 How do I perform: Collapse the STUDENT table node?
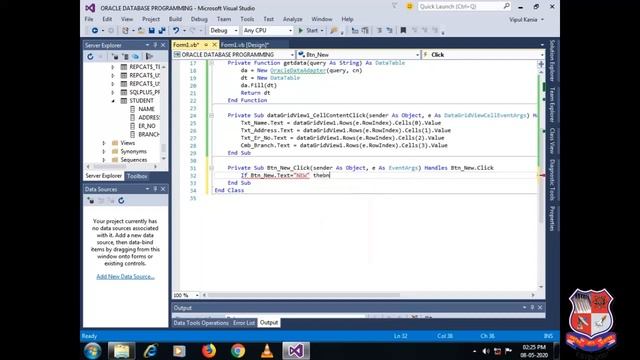pyautogui.click(x=113, y=101)
